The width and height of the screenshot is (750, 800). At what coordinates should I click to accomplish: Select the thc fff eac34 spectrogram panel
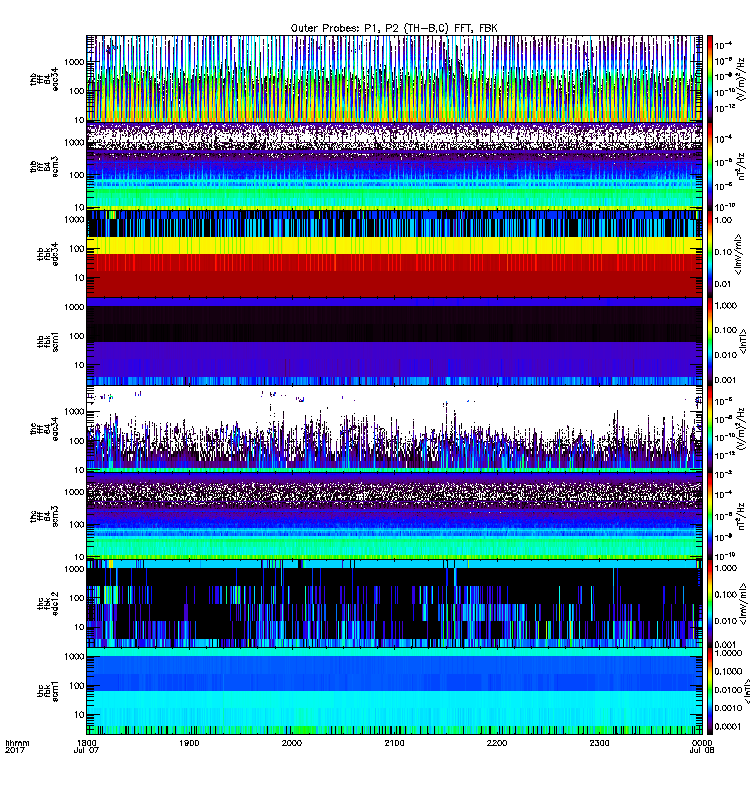(394, 428)
